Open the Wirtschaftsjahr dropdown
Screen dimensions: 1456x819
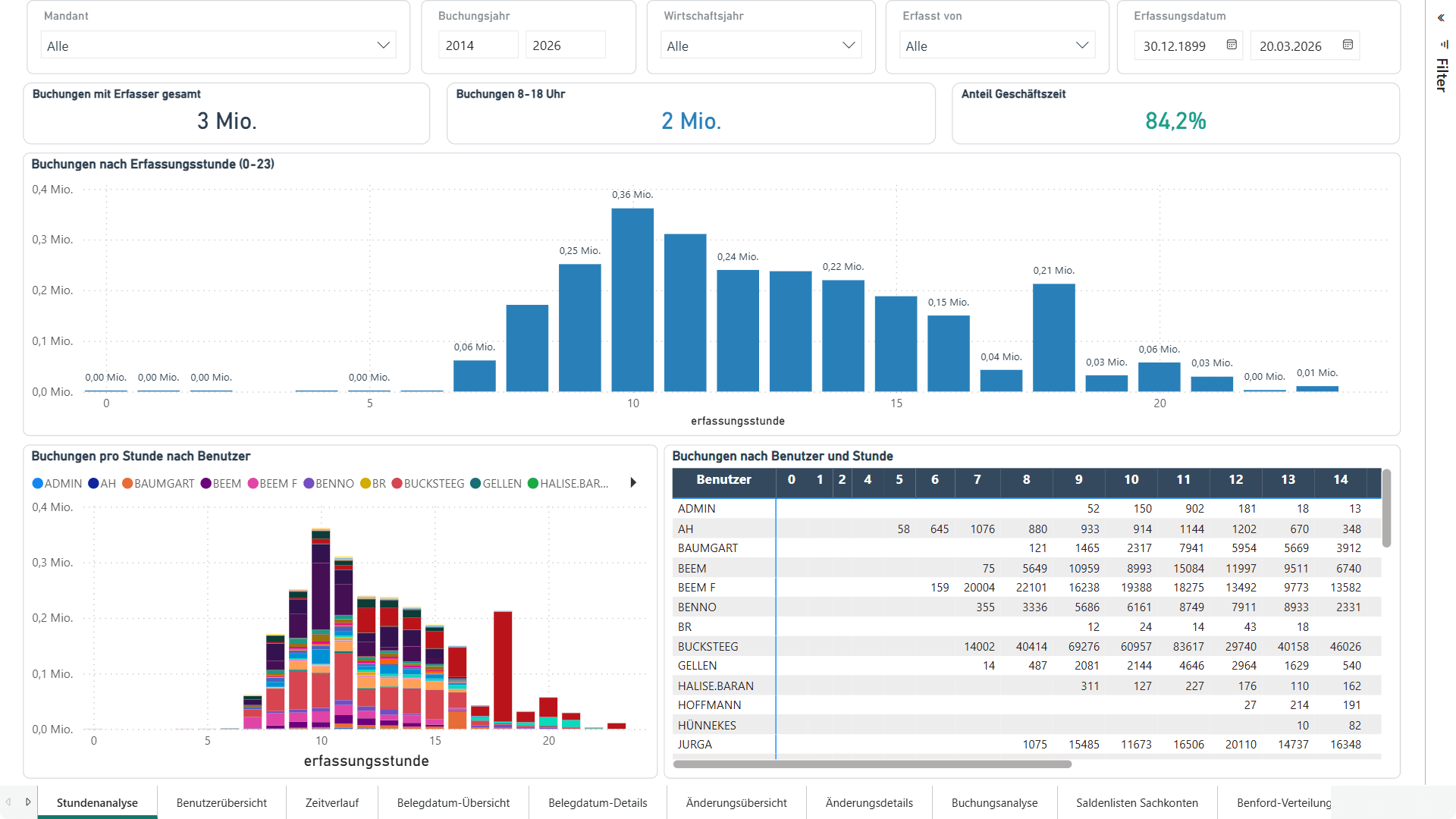pos(761,45)
